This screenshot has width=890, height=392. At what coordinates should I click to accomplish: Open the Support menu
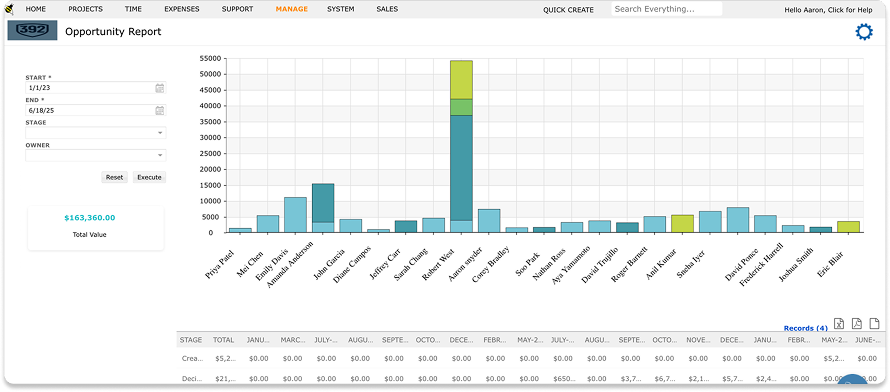(237, 9)
